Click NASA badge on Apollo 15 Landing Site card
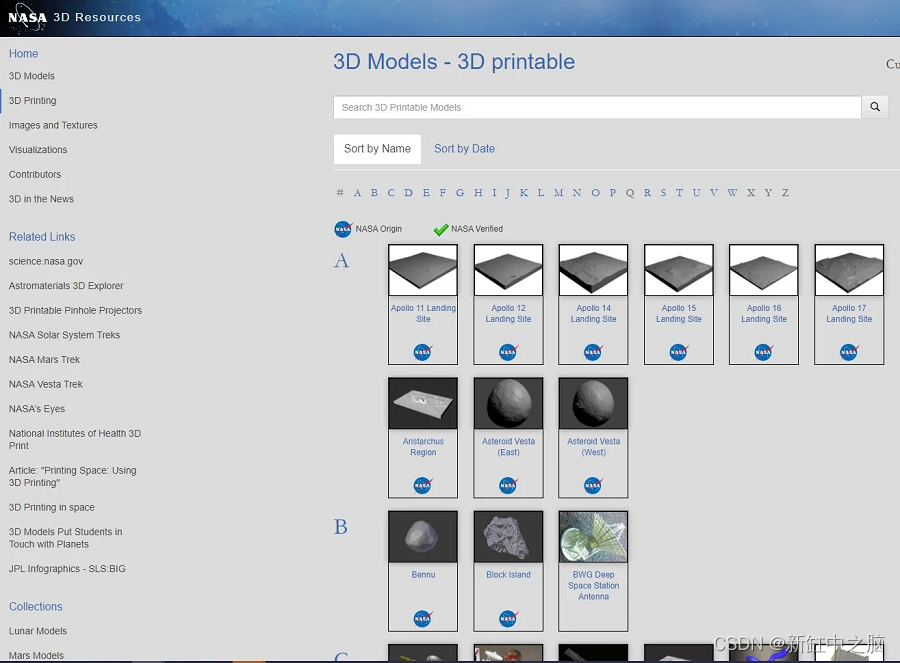900x663 pixels. (x=678, y=352)
